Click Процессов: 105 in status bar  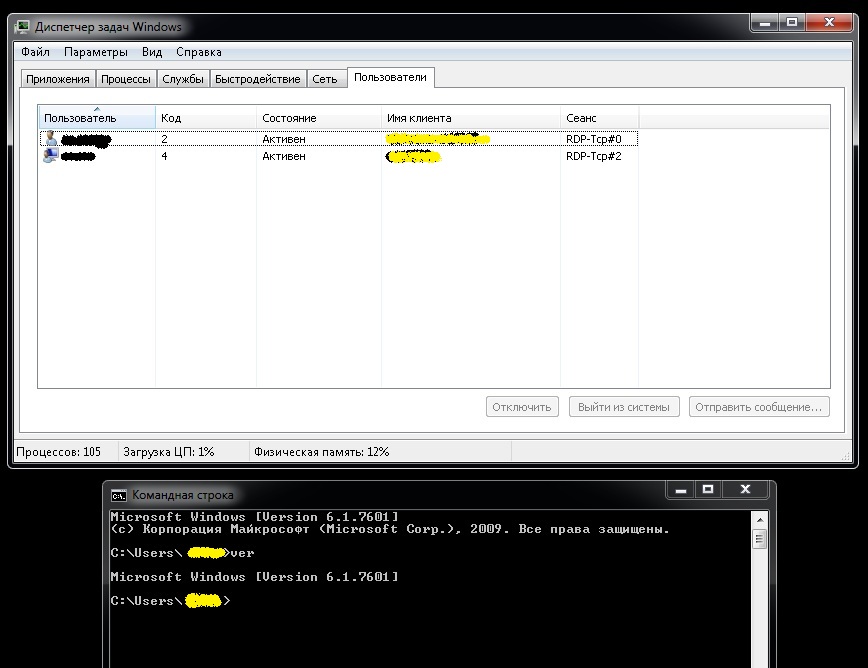coord(59,452)
